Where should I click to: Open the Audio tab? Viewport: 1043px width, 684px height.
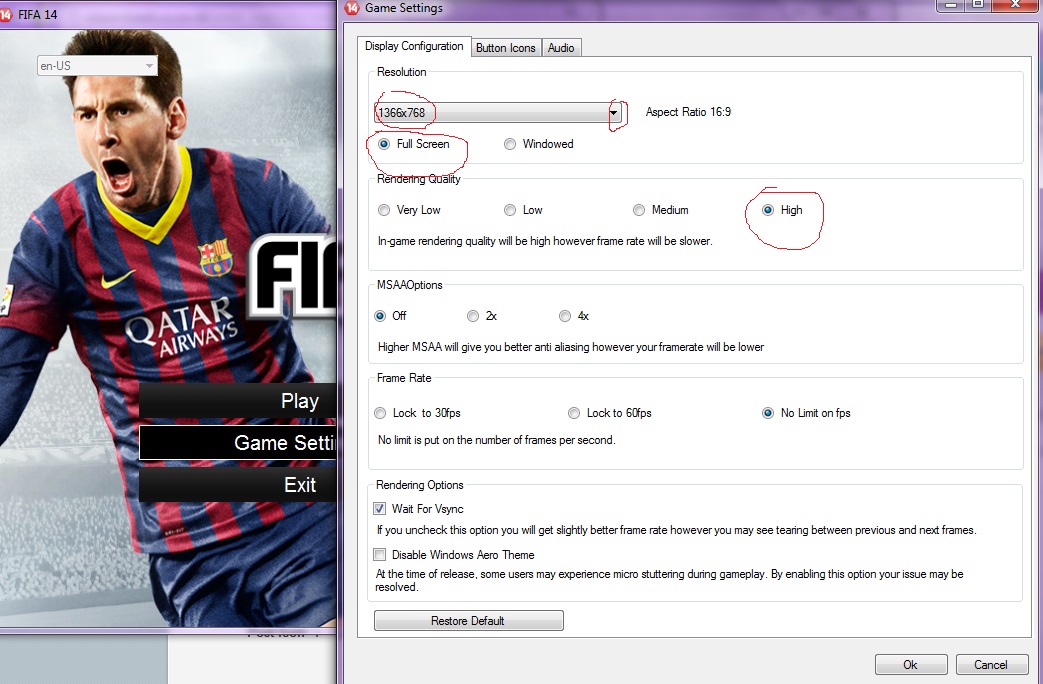click(561, 48)
